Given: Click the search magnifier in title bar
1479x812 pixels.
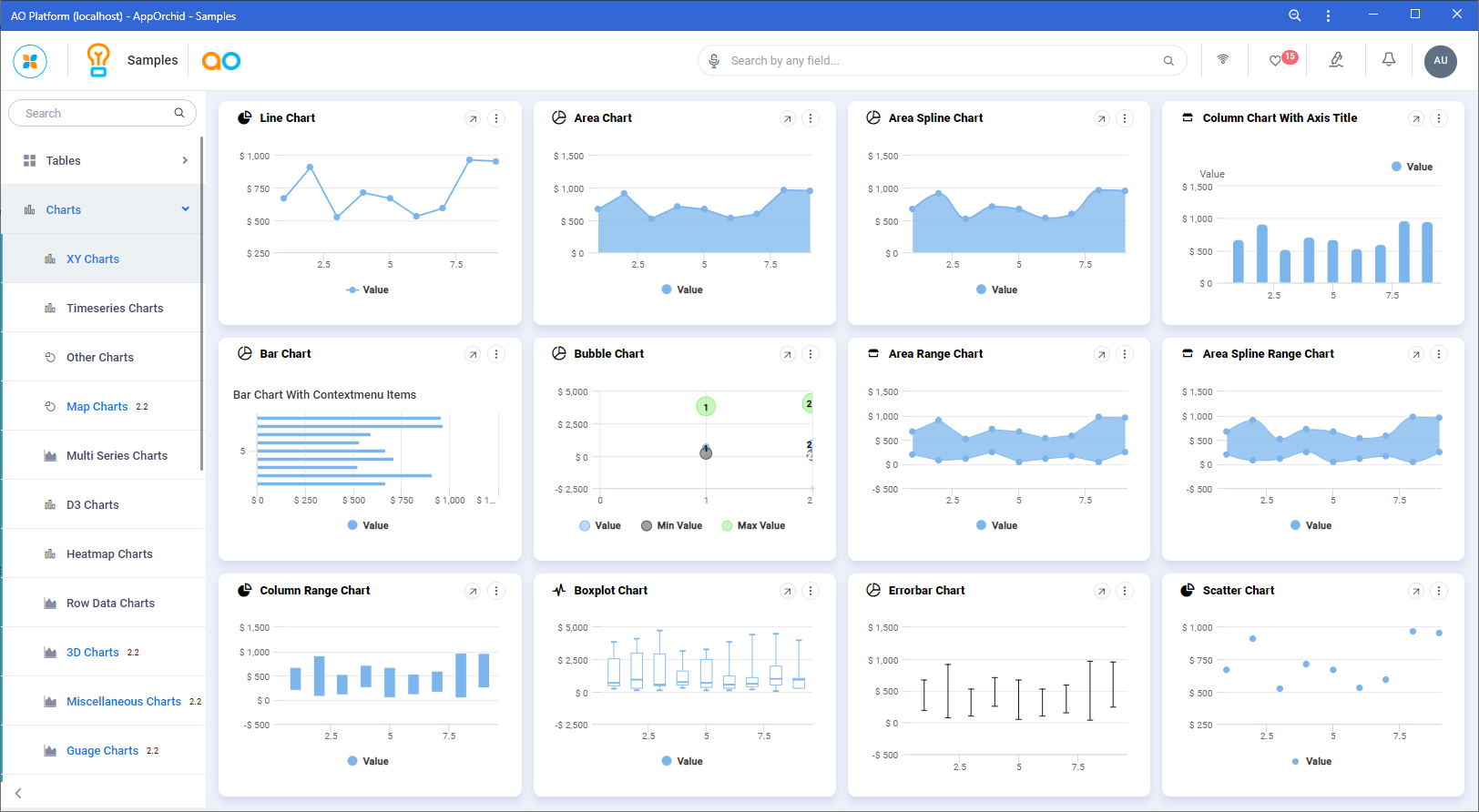Looking at the screenshot, I should pos(1294,15).
